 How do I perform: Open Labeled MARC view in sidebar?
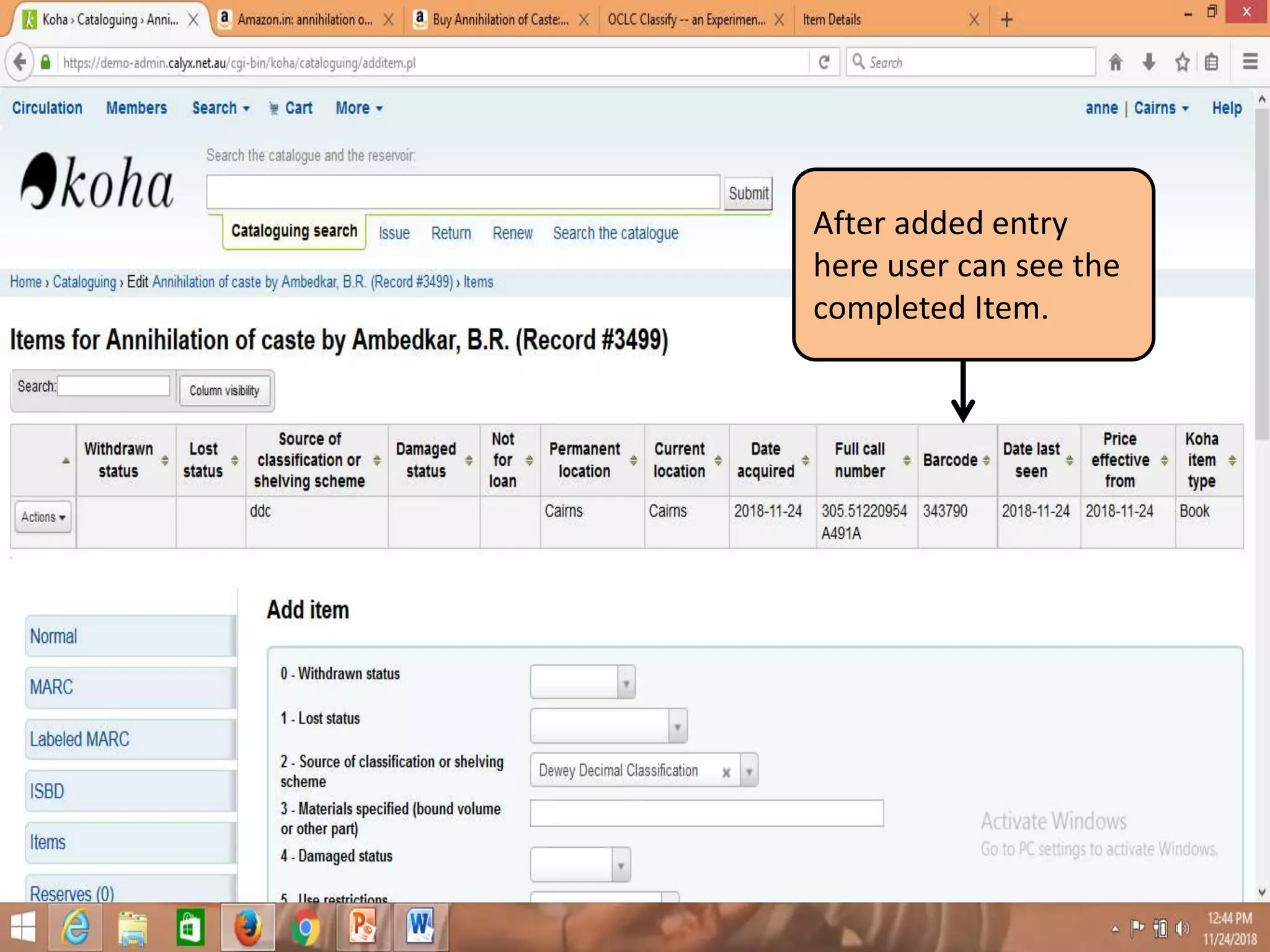(x=130, y=739)
